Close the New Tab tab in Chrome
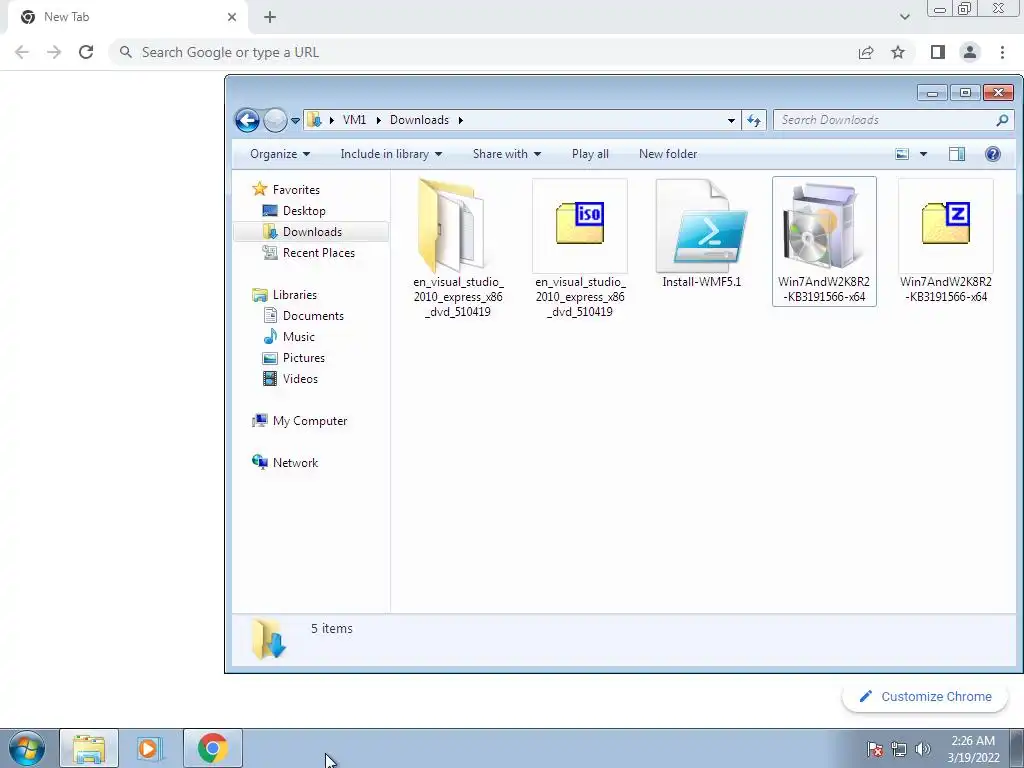Viewport: 1024px width, 768px height. point(232,17)
